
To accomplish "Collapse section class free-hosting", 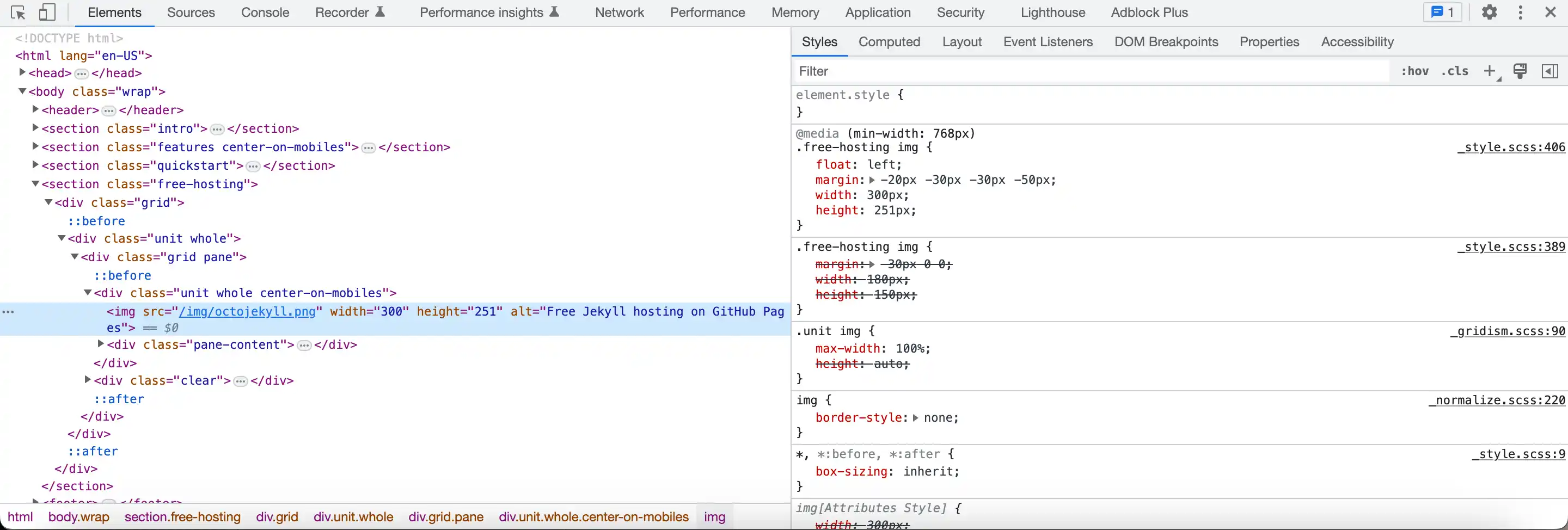I will pos(35,184).
